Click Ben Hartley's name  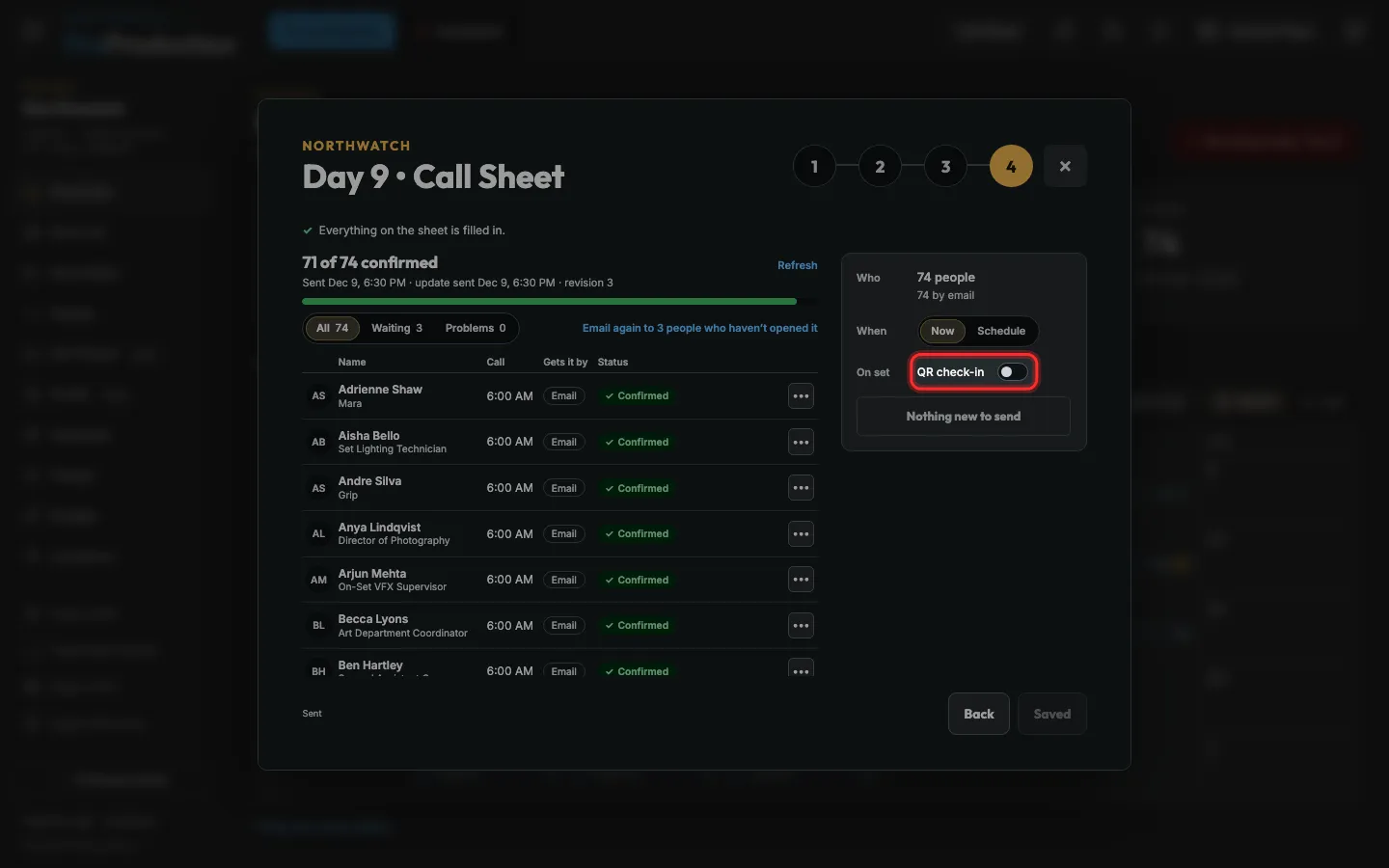click(370, 665)
